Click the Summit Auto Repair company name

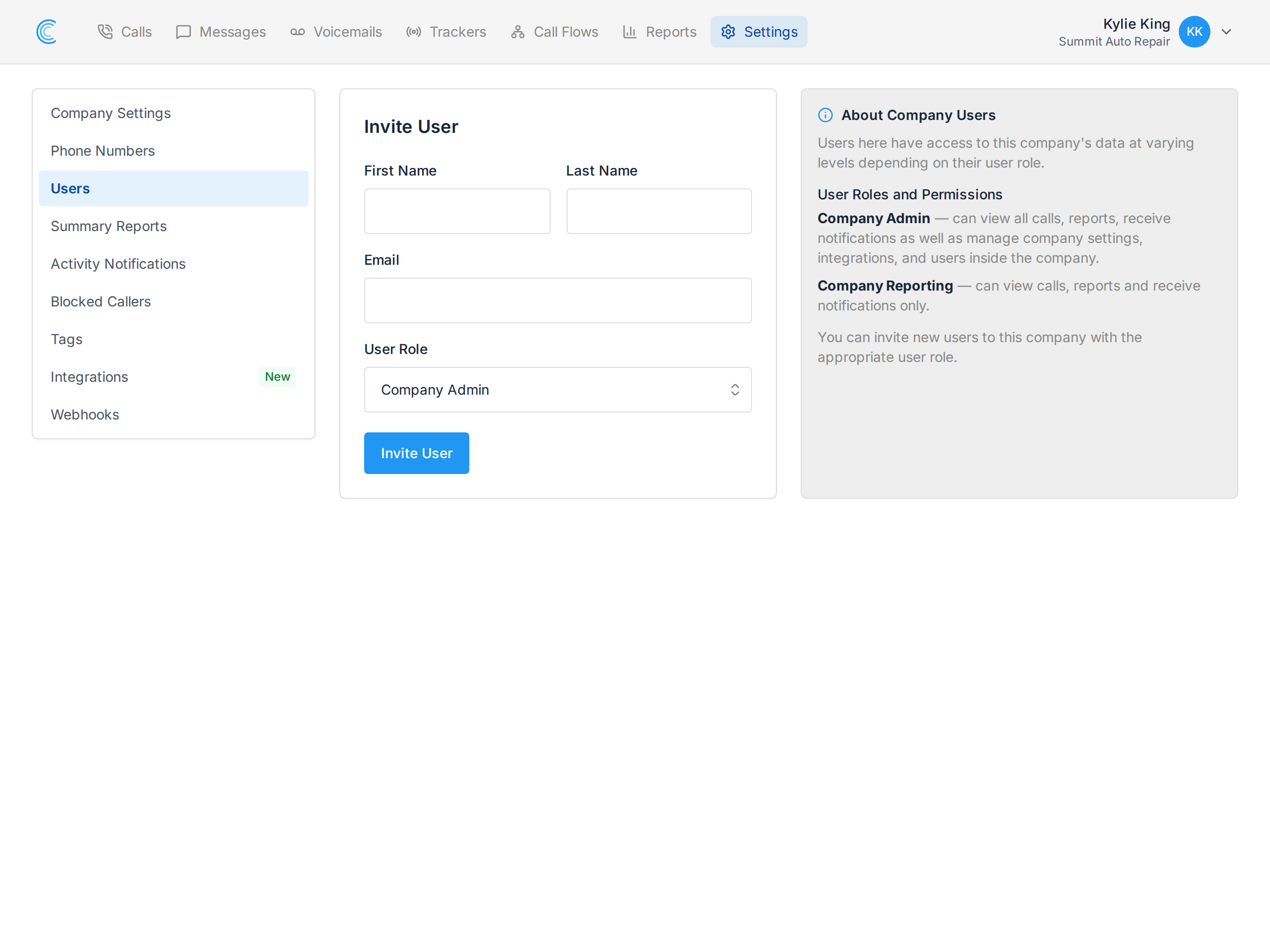(1114, 41)
